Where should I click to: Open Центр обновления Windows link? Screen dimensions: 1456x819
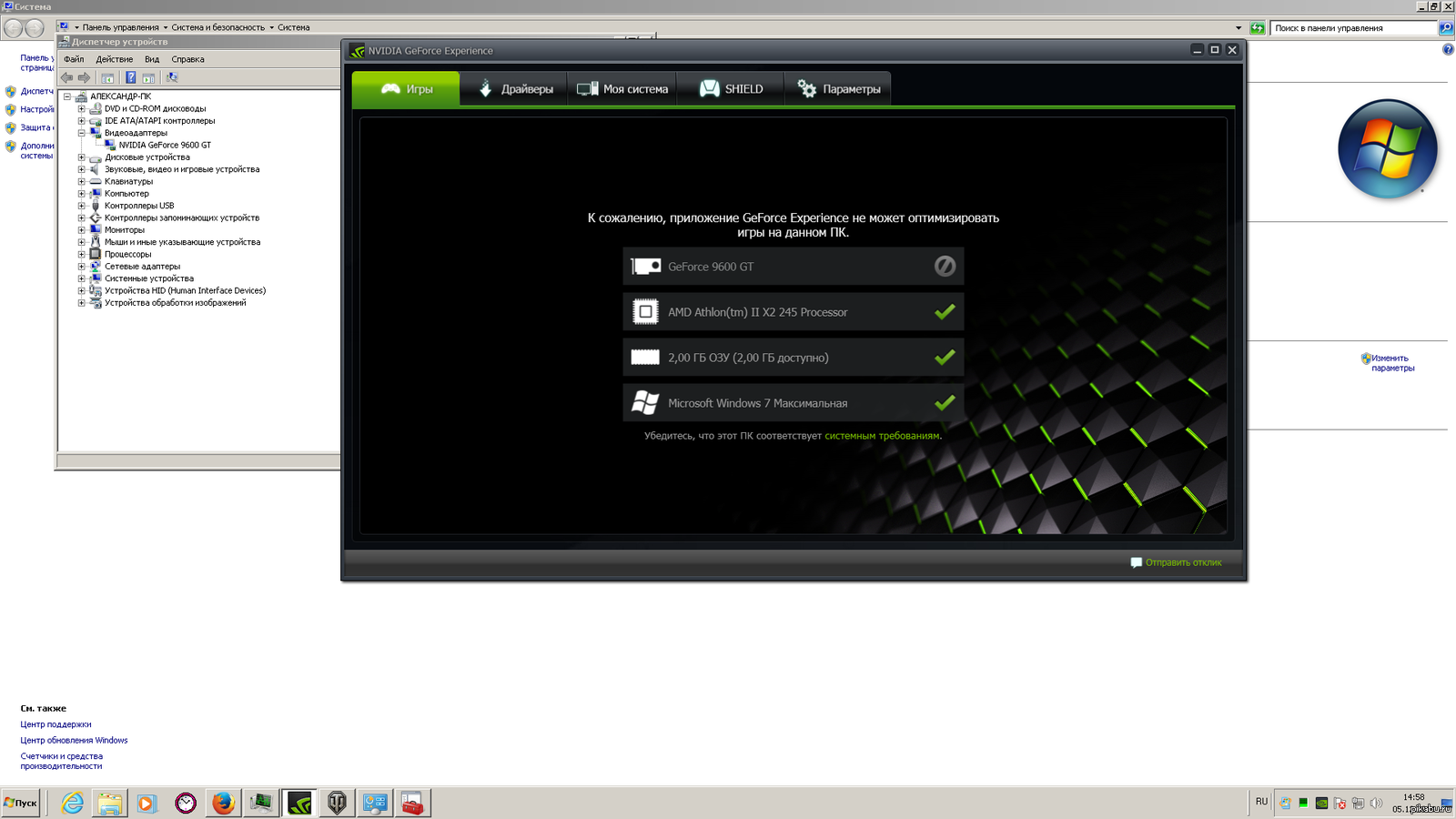74,741
